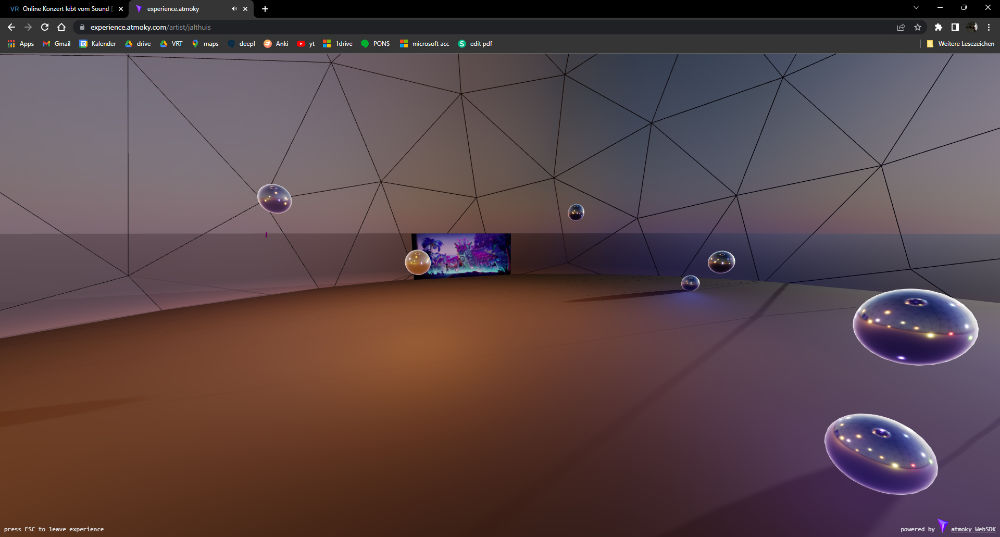View site security info via lock icon
Screen dimensions: 1000x537
tap(82, 27)
